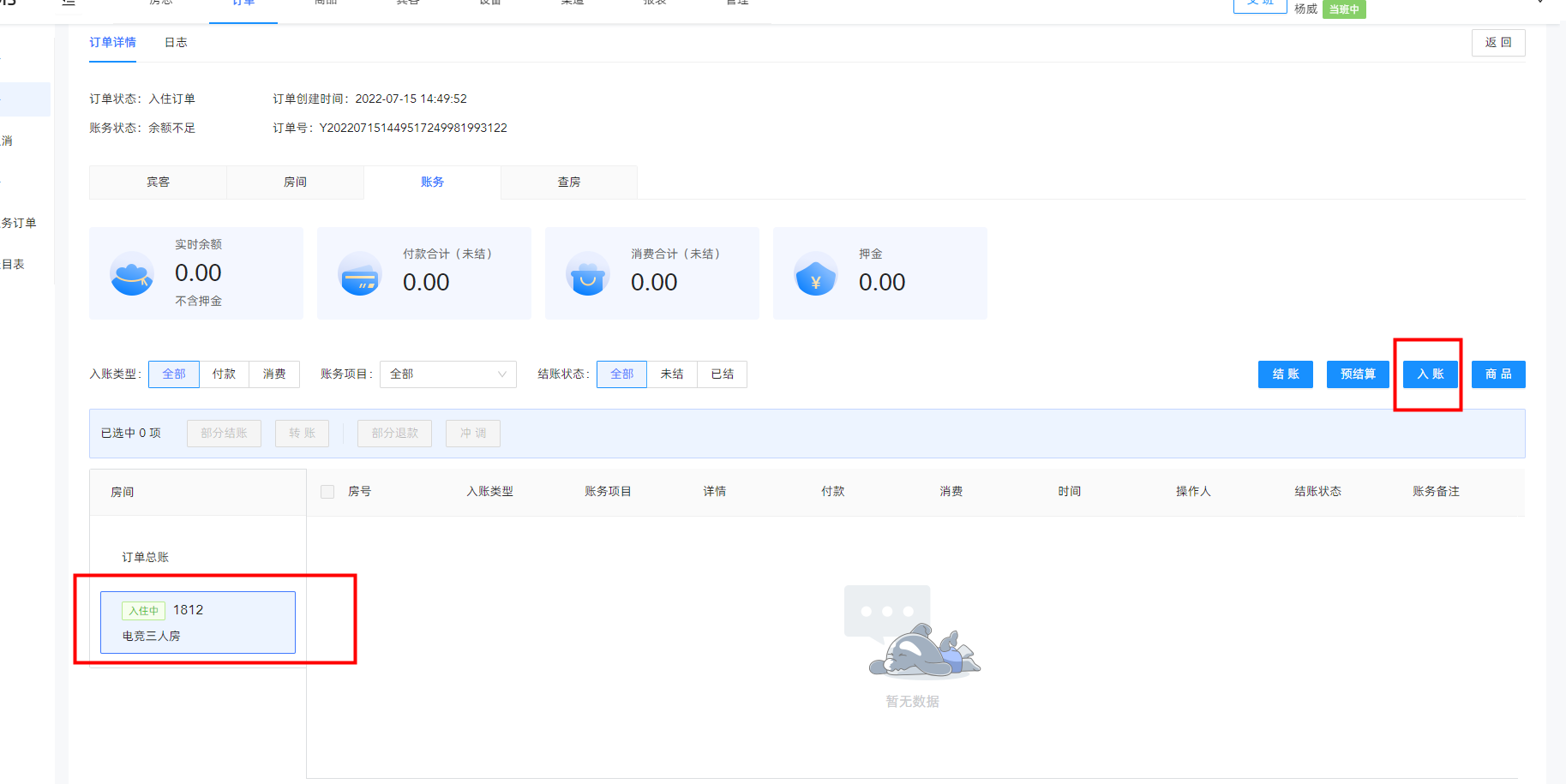This screenshot has width=1566, height=784.
Task: Click the 消费 column header
Action: pos(951,492)
